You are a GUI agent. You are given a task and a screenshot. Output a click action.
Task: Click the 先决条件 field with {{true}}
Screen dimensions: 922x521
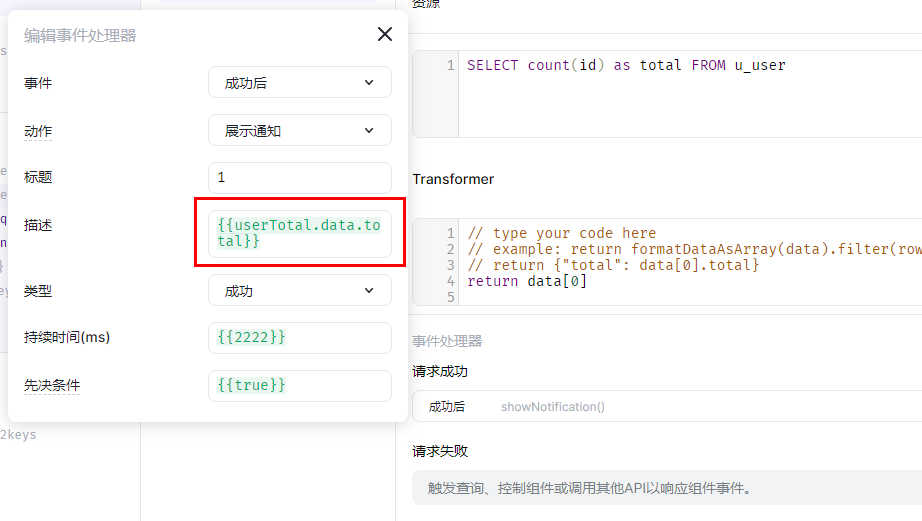[x=300, y=386]
